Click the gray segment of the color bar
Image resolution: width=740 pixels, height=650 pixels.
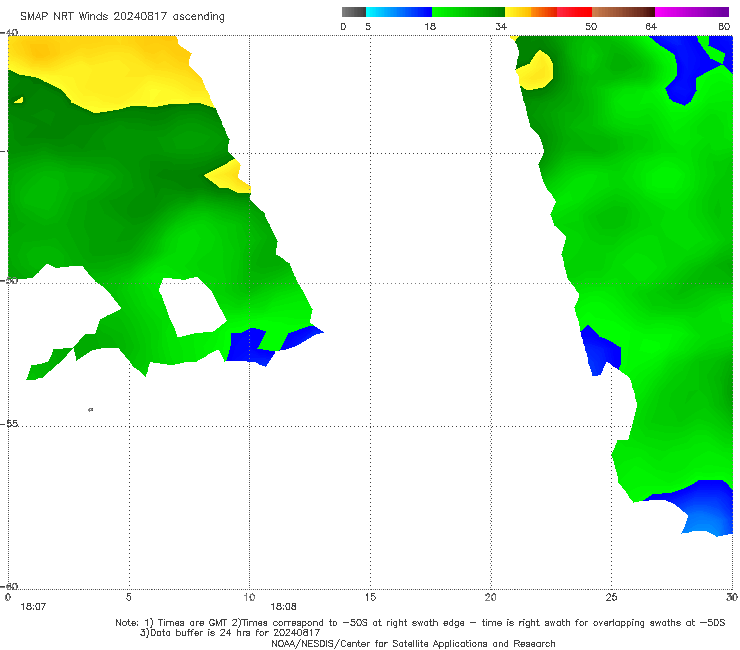[x=354, y=12]
